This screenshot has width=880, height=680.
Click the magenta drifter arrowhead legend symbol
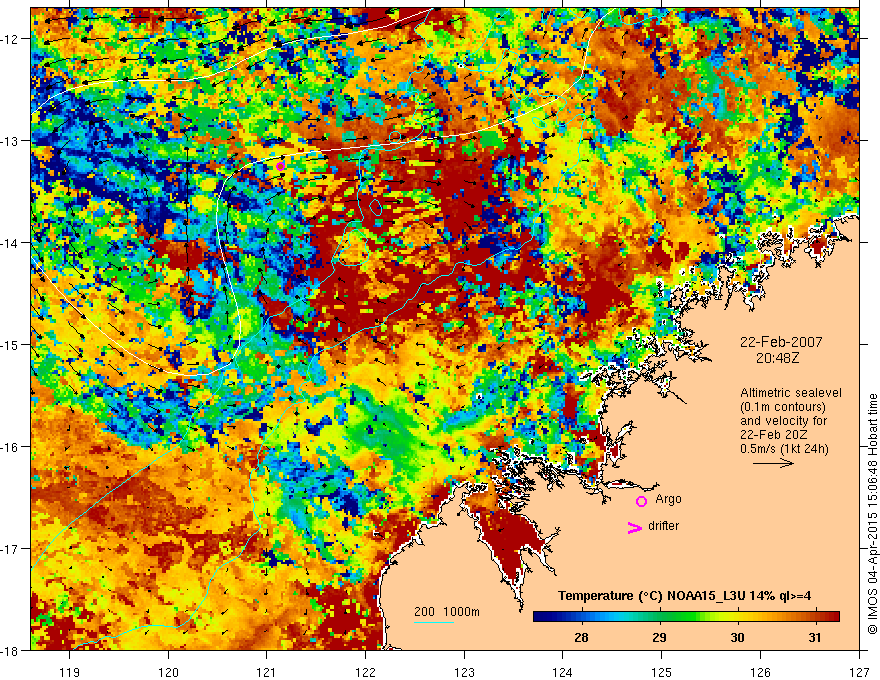(x=635, y=528)
